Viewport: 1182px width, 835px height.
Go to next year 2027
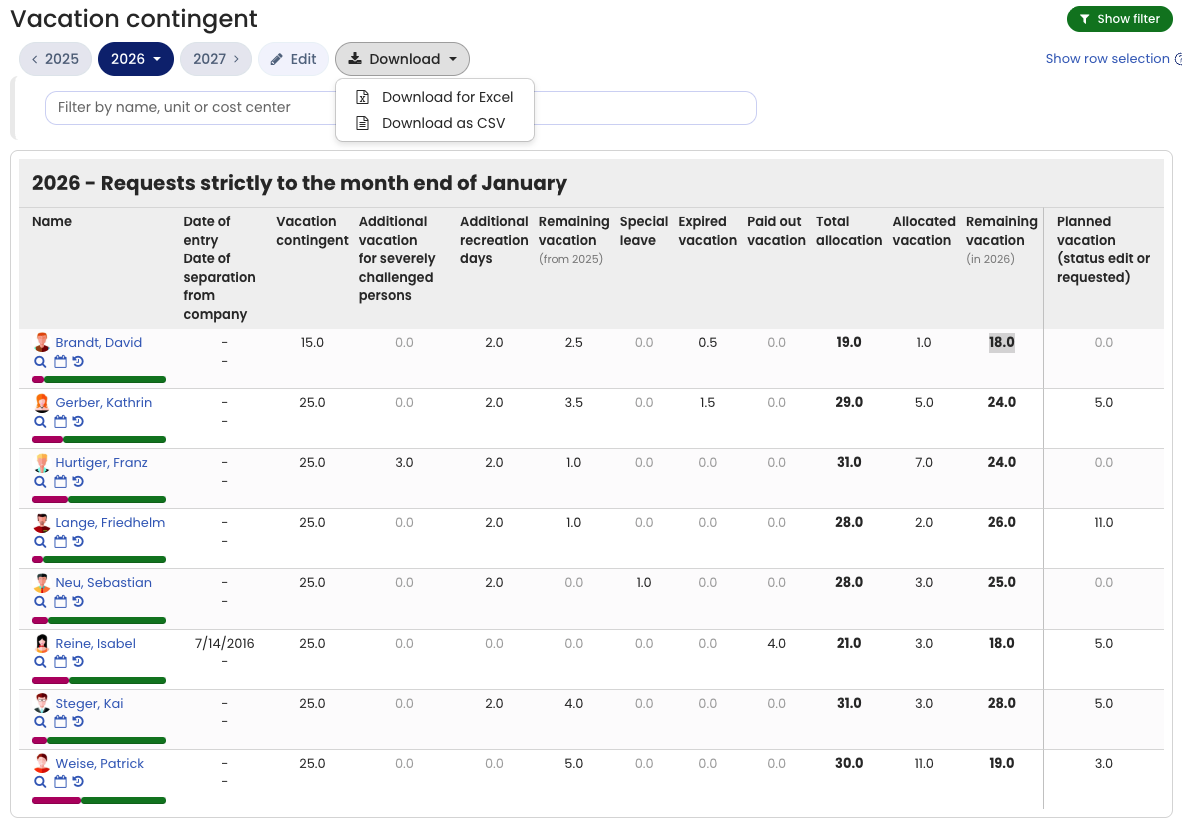(216, 59)
